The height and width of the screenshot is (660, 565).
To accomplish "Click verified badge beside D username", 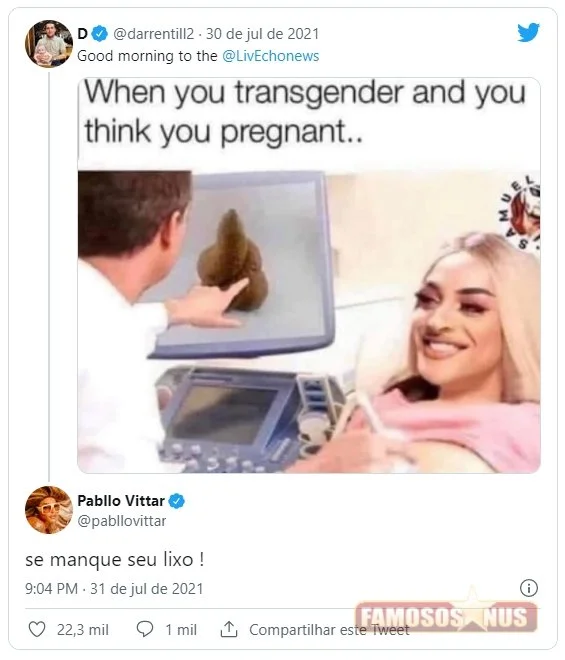I will coord(100,34).
